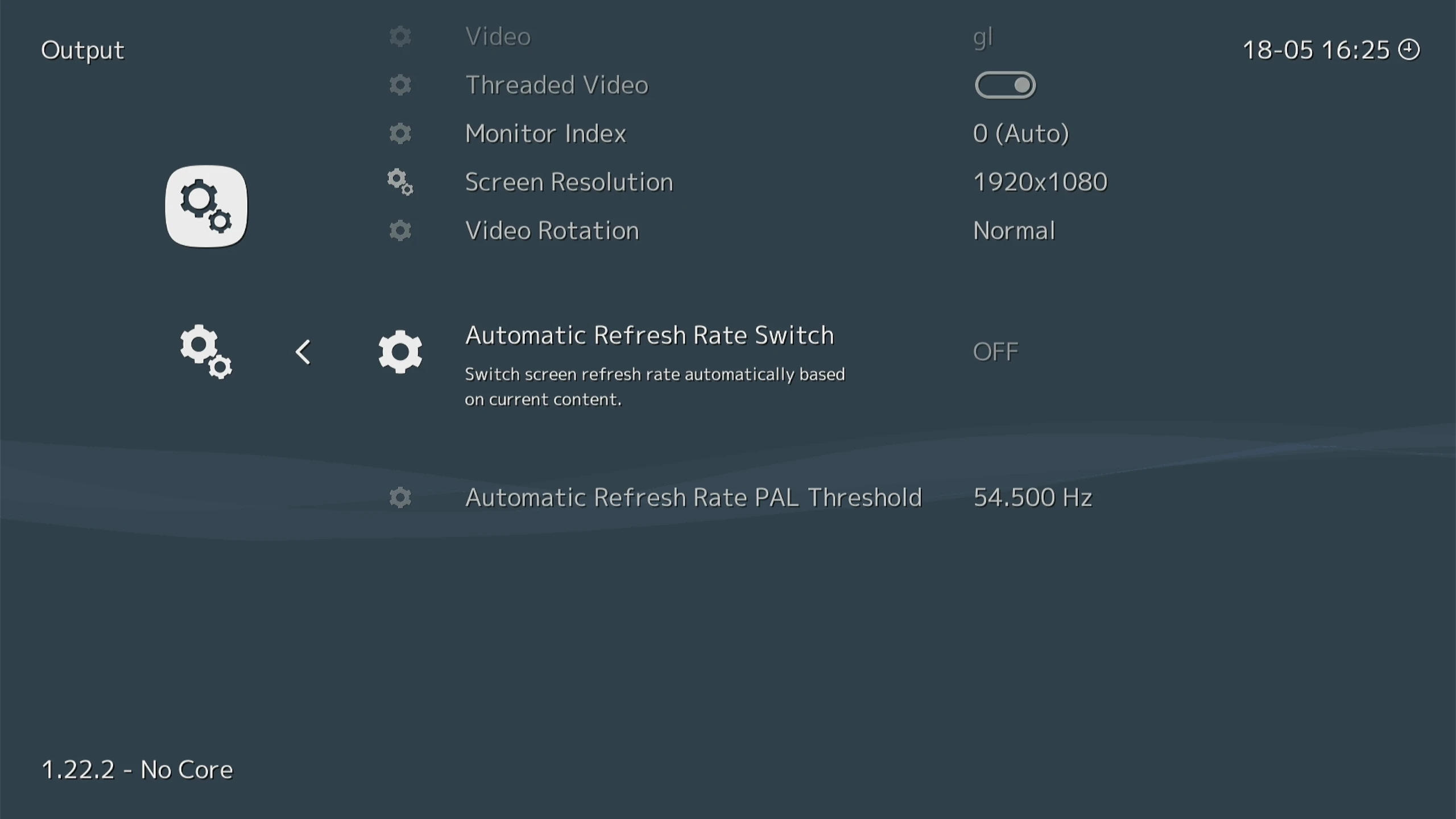The height and width of the screenshot is (819, 1456).
Task: Toggle the Threaded Video switch
Action: coord(1005,85)
